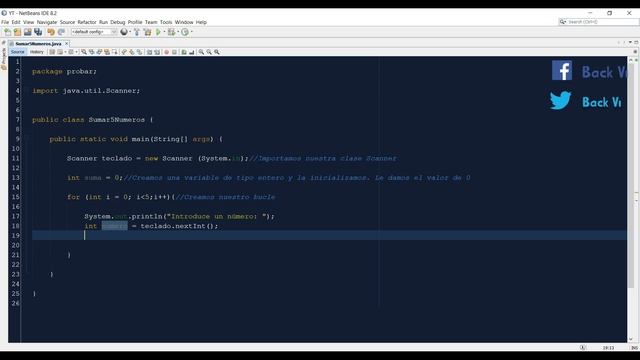Open Forward history dropdown arrow

(76, 52)
